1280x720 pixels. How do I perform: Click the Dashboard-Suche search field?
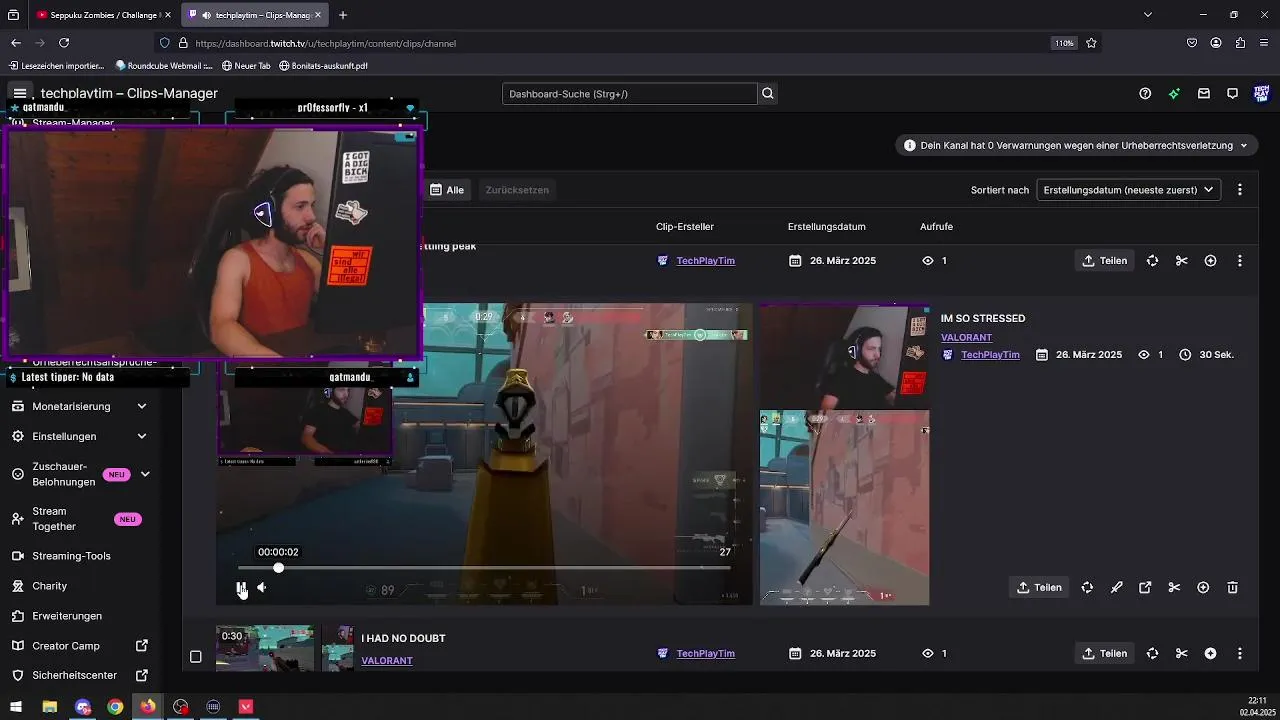pos(630,94)
